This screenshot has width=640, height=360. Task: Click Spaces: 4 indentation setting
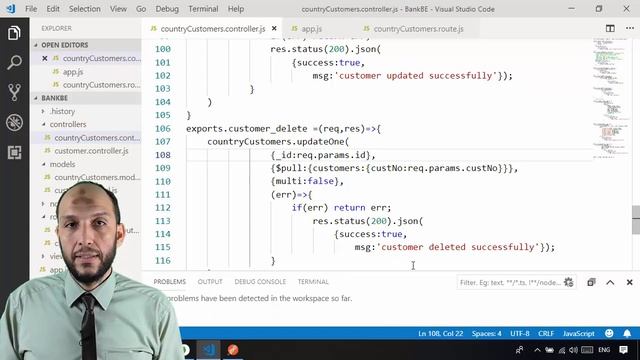(487, 333)
